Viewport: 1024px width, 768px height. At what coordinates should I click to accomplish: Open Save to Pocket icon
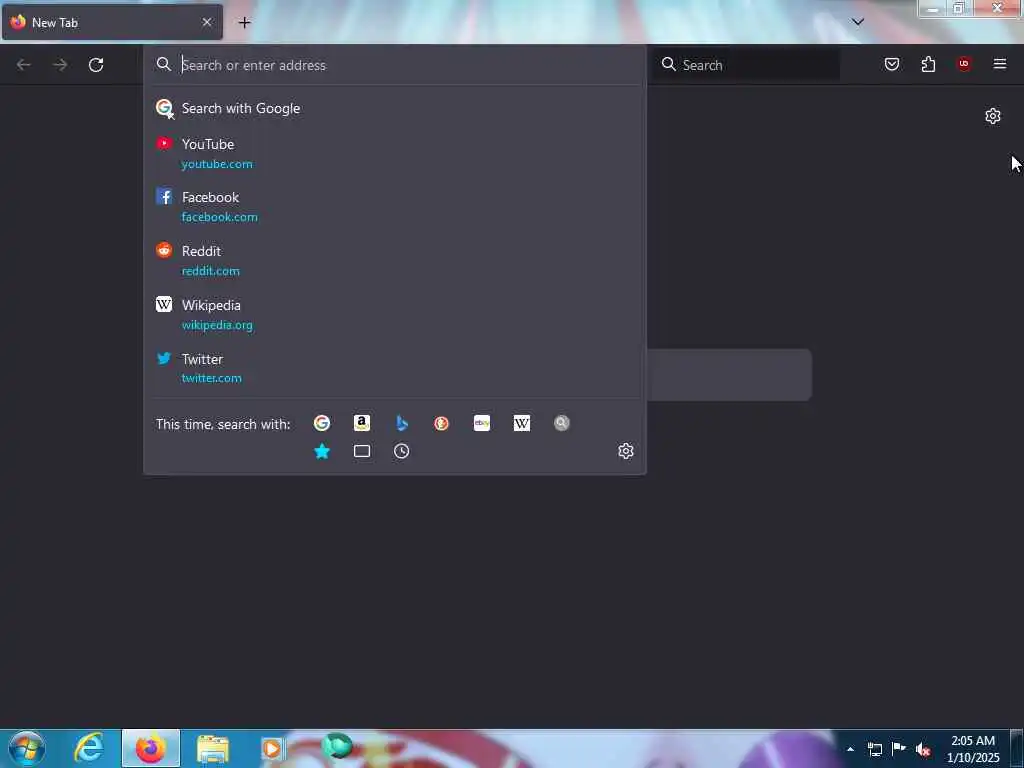click(892, 64)
